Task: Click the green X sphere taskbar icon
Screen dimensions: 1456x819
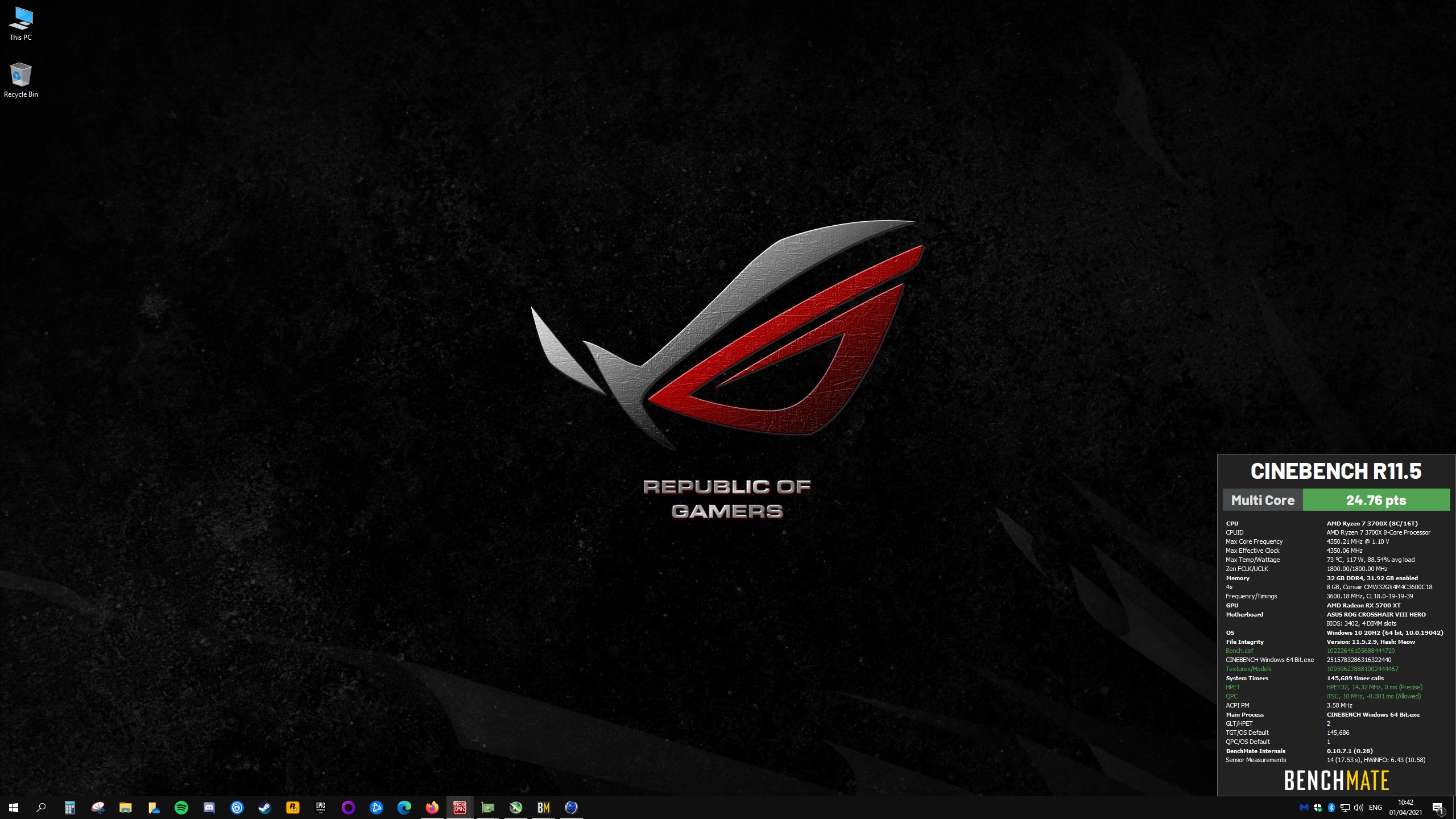Action: pyautogui.click(x=516, y=808)
